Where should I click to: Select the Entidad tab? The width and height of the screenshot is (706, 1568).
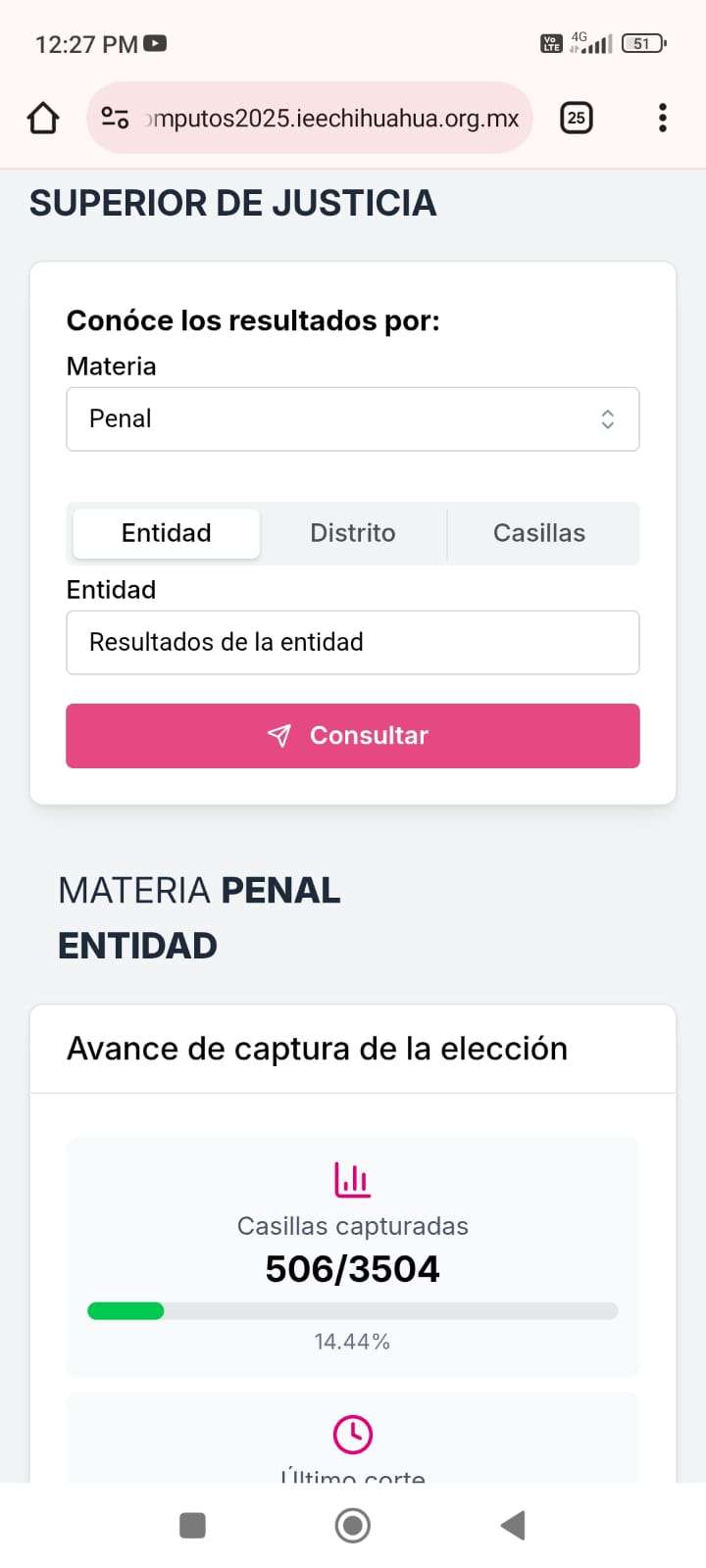(x=167, y=533)
